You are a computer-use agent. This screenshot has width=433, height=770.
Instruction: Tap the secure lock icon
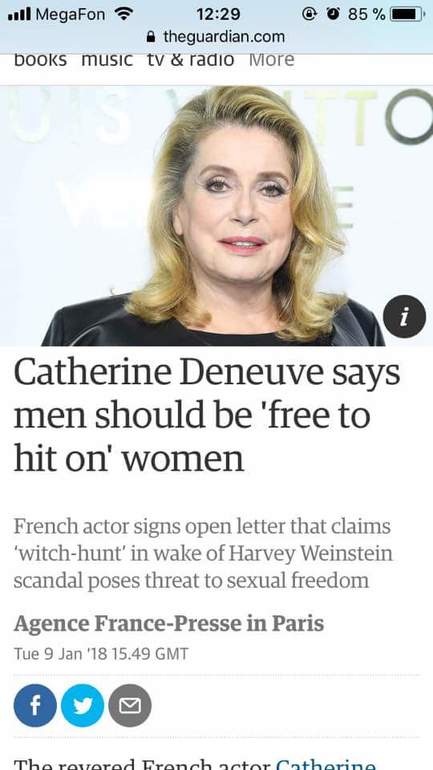tap(152, 37)
